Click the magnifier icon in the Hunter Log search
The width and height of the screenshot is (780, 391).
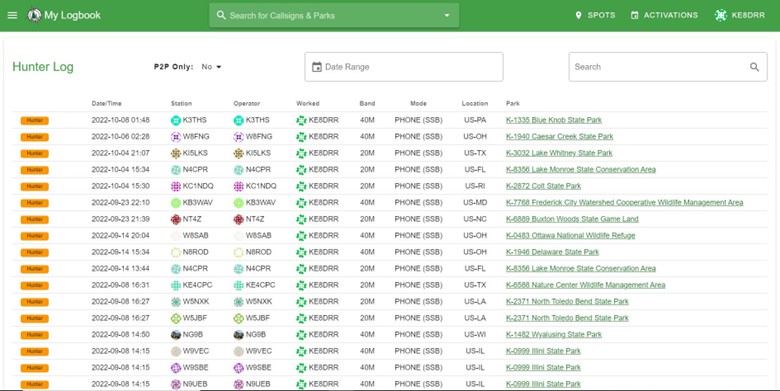click(755, 67)
